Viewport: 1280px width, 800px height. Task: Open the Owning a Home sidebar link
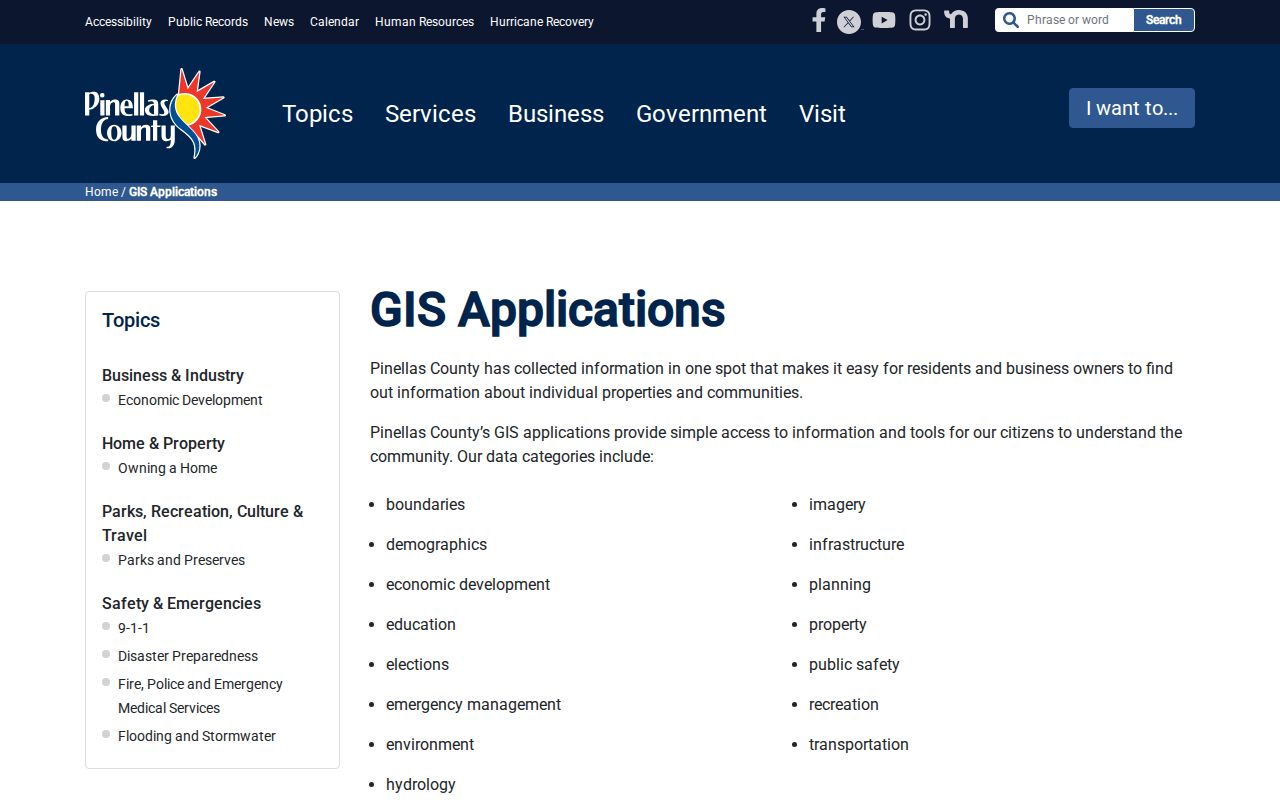[167, 468]
